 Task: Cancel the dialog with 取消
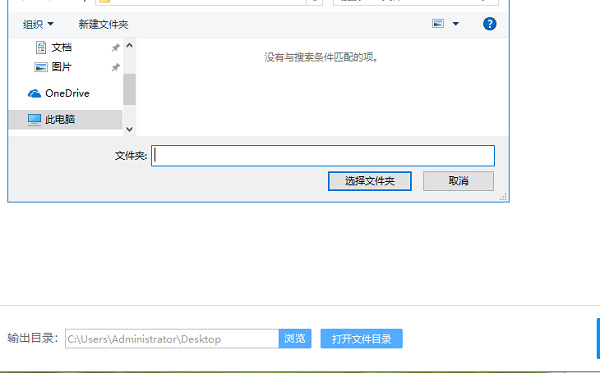click(x=458, y=181)
